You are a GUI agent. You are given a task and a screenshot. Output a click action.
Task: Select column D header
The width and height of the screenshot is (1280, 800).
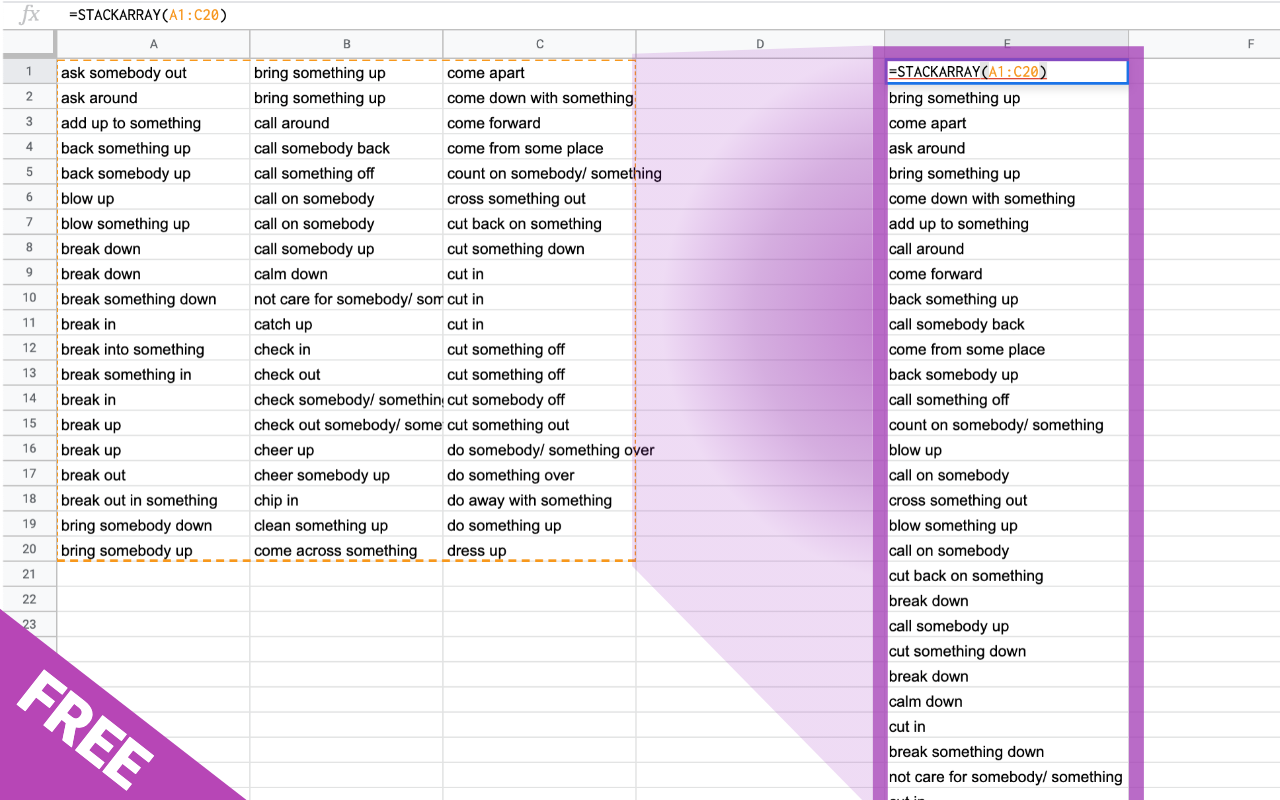click(760, 44)
